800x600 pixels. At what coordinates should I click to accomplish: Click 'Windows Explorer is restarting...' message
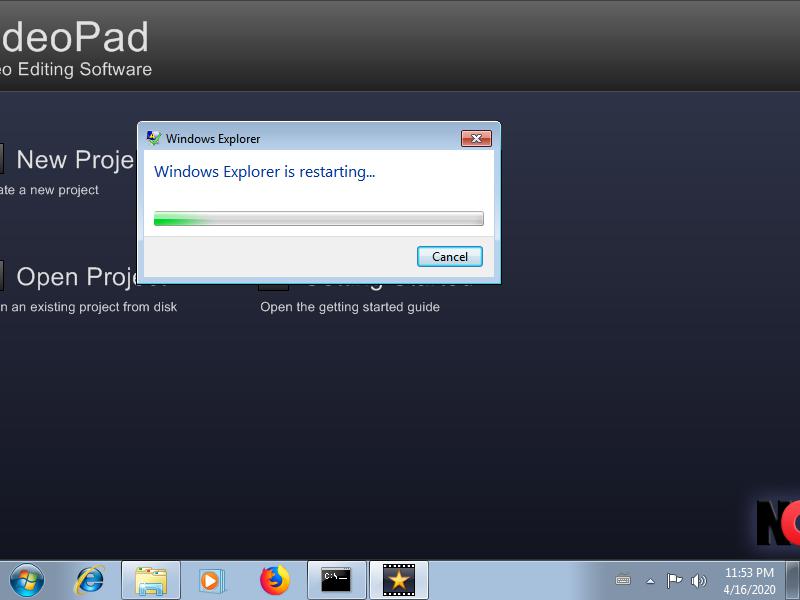coord(264,172)
